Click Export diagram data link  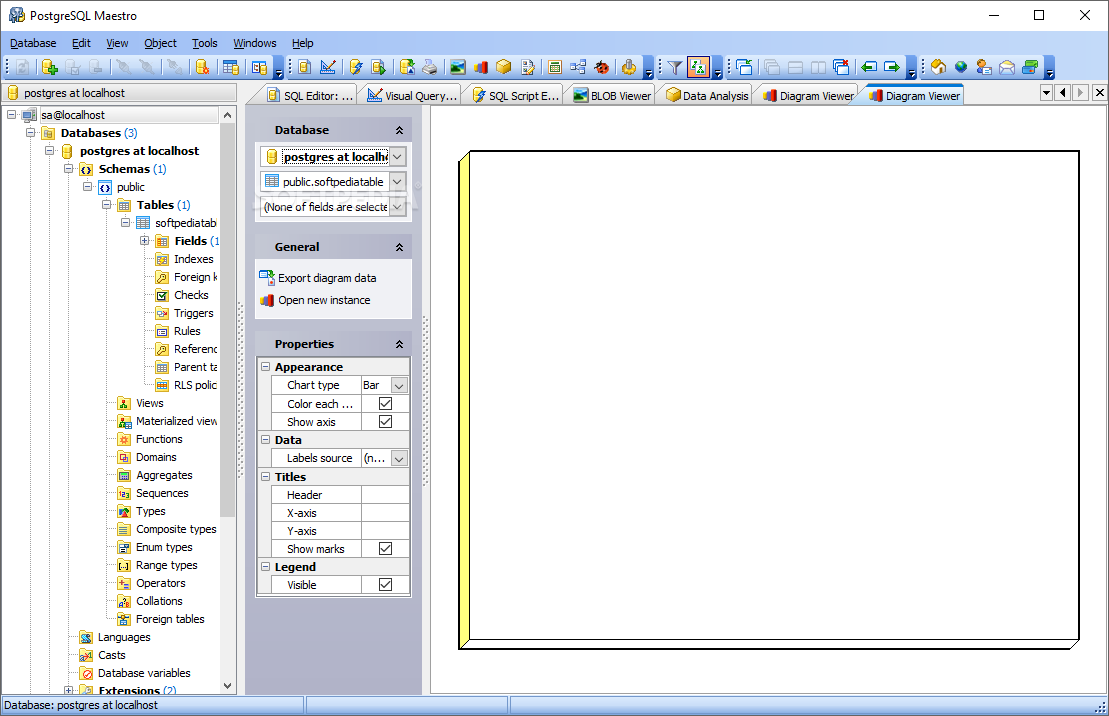pos(327,278)
